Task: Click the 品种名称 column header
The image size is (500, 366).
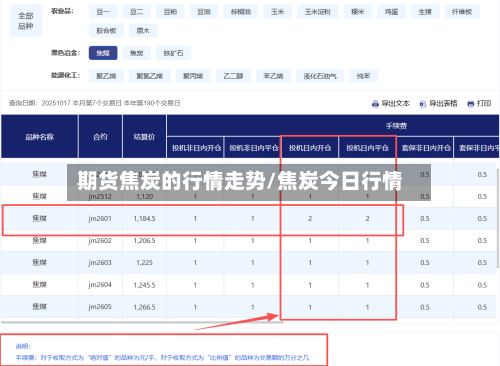Action: tap(40, 137)
